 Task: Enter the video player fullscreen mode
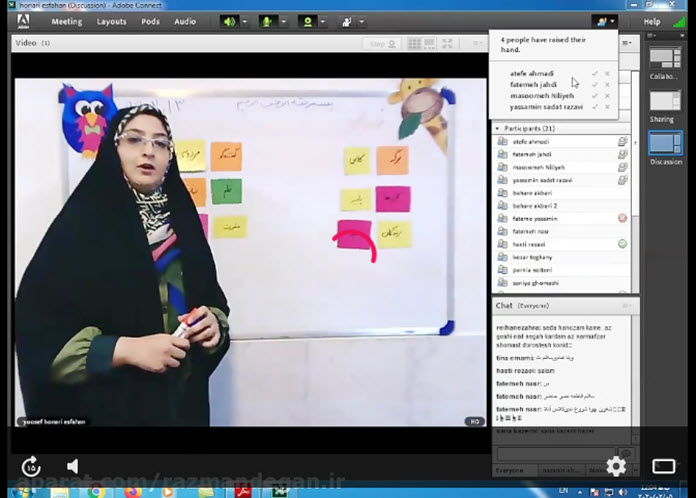(664, 466)
